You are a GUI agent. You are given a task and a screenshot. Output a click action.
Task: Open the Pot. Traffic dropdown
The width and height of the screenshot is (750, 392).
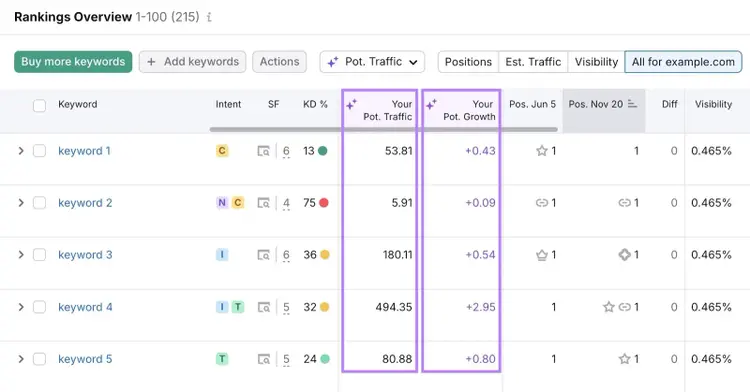pyautogui.click(x=372, y=62)
